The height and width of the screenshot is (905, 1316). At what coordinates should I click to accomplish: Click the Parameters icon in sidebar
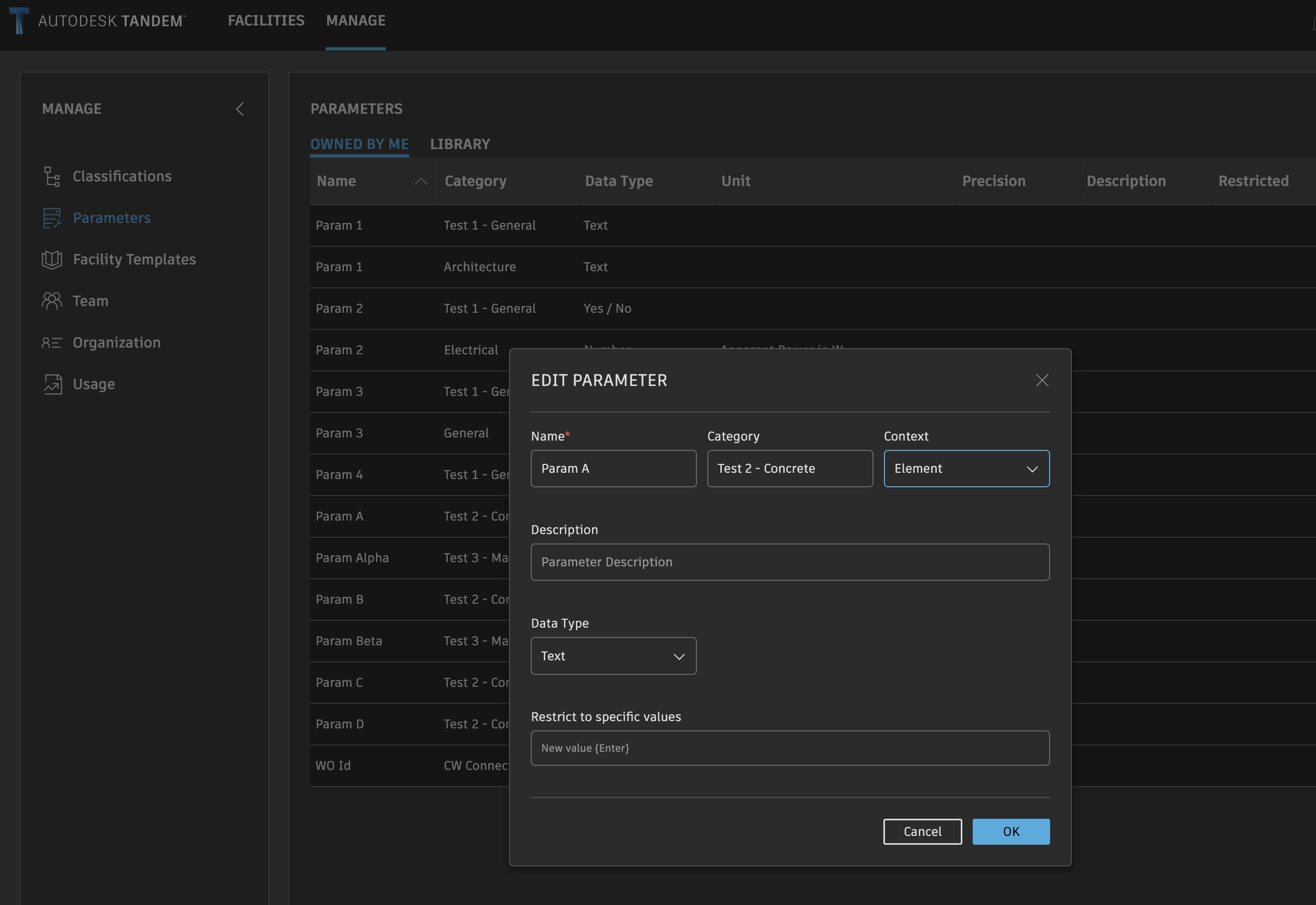(x=51, y=218)
